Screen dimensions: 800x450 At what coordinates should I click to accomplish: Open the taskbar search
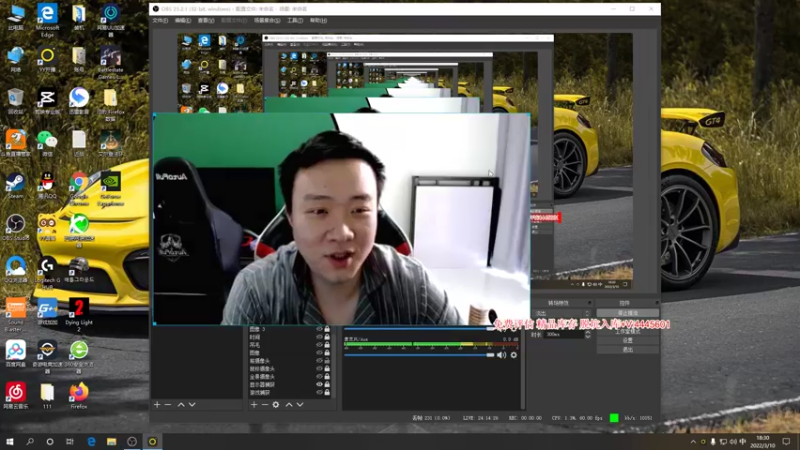pyautogui.click(x=30, y=442)
